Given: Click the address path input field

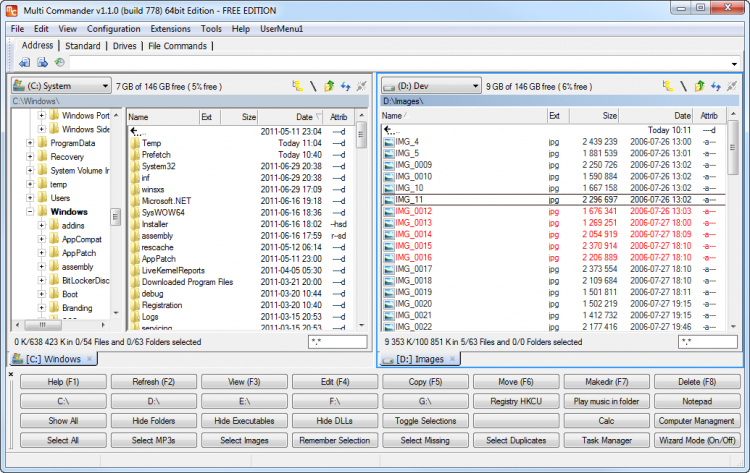Looking at the screenshot, I should pyautogui.click(x=399, y=63).
